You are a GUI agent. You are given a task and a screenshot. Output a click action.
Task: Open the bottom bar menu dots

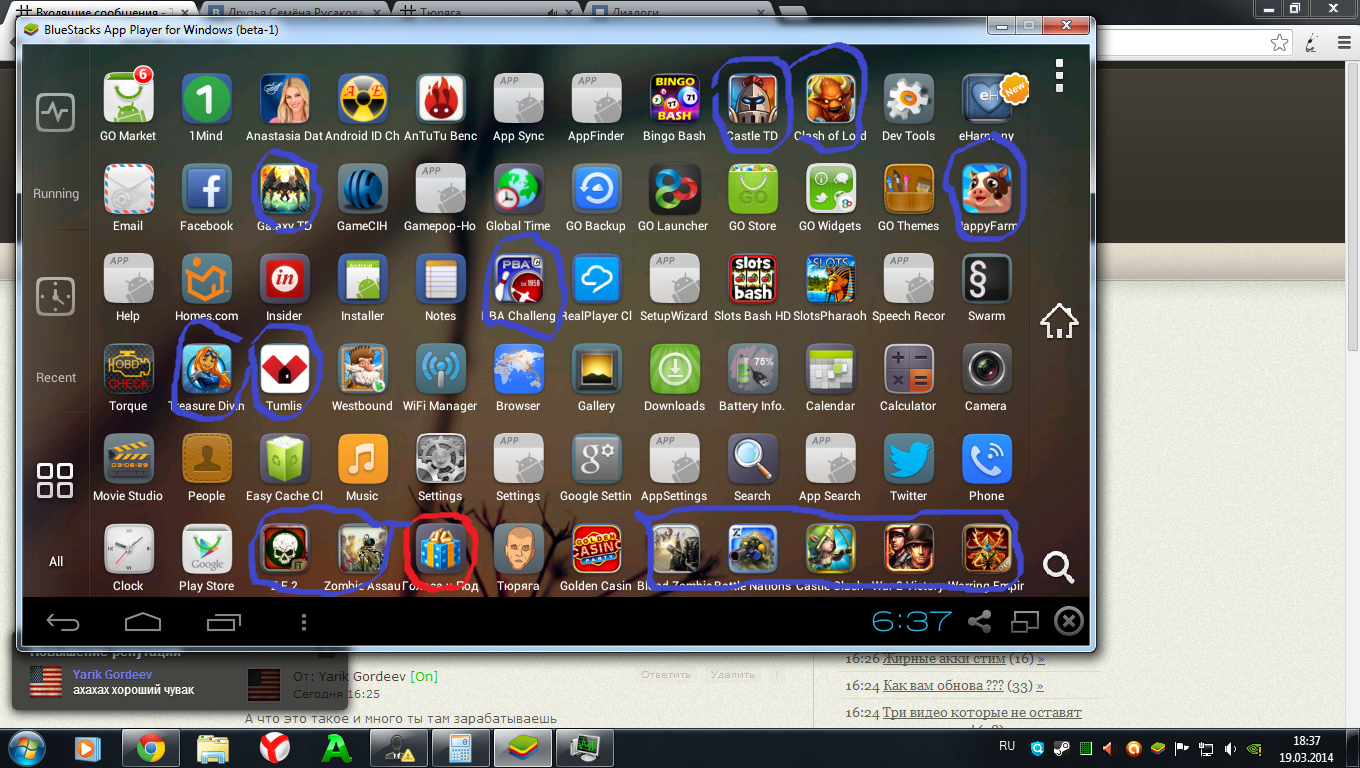(304, 622)
